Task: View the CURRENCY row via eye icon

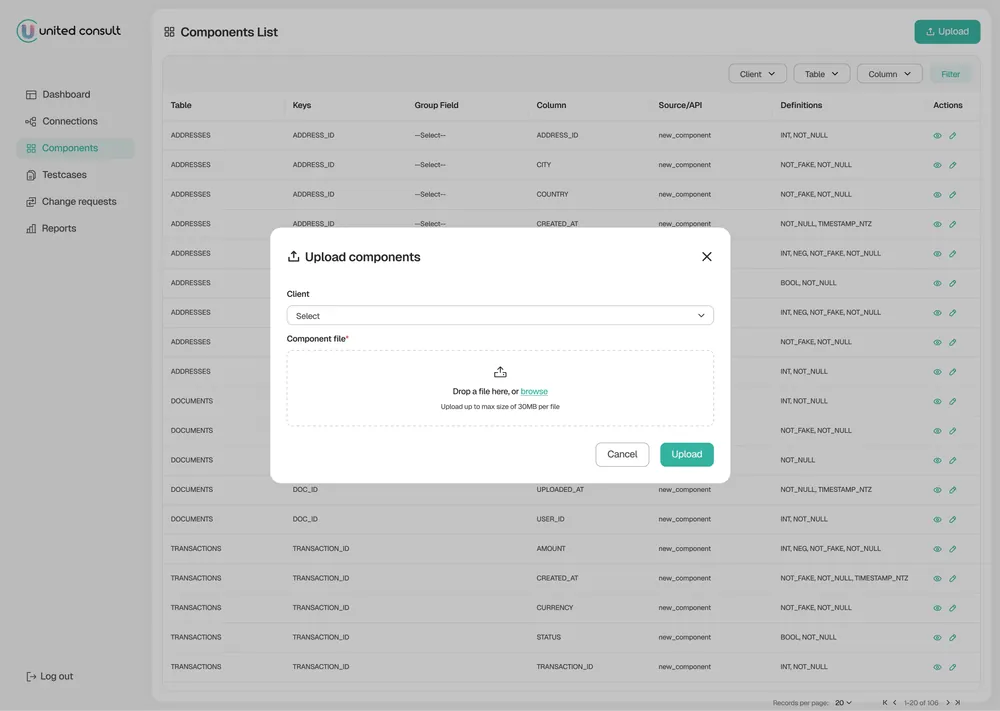Action: coord(937,608)
